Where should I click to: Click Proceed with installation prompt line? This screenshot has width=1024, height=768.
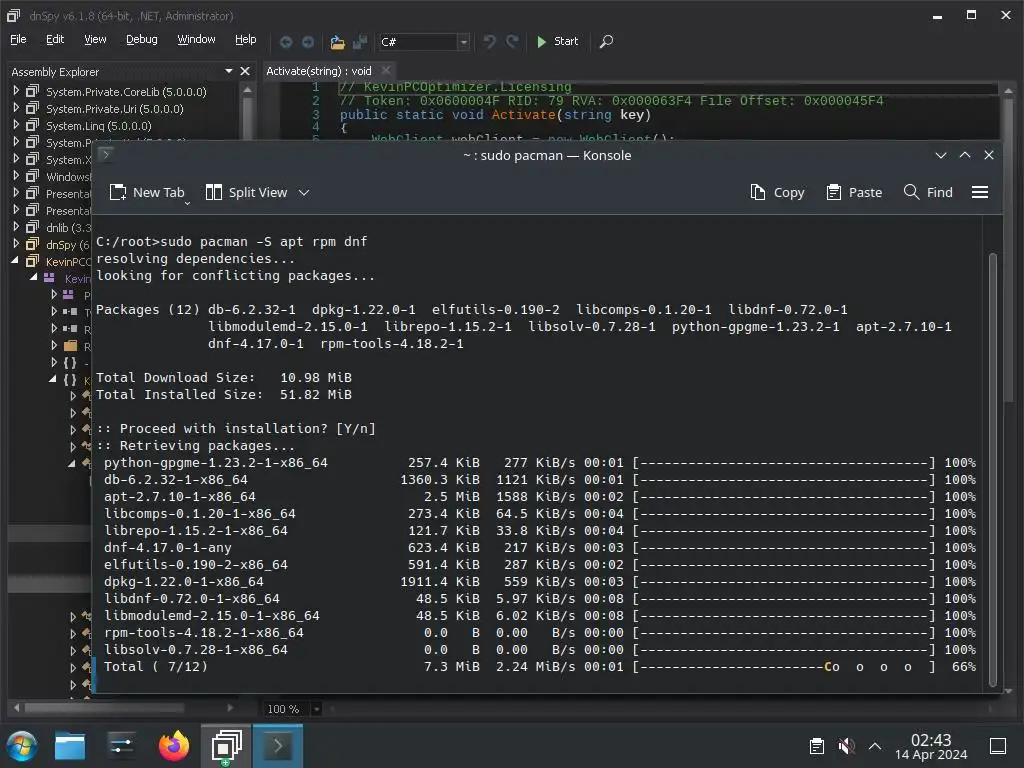point(236,429)
